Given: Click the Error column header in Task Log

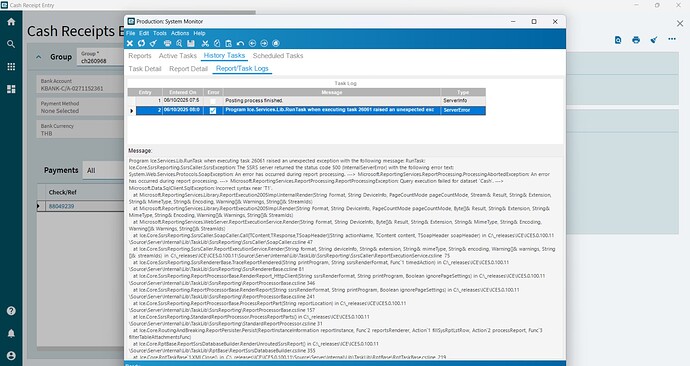Looking at the screenshot, I should (213, 92).
